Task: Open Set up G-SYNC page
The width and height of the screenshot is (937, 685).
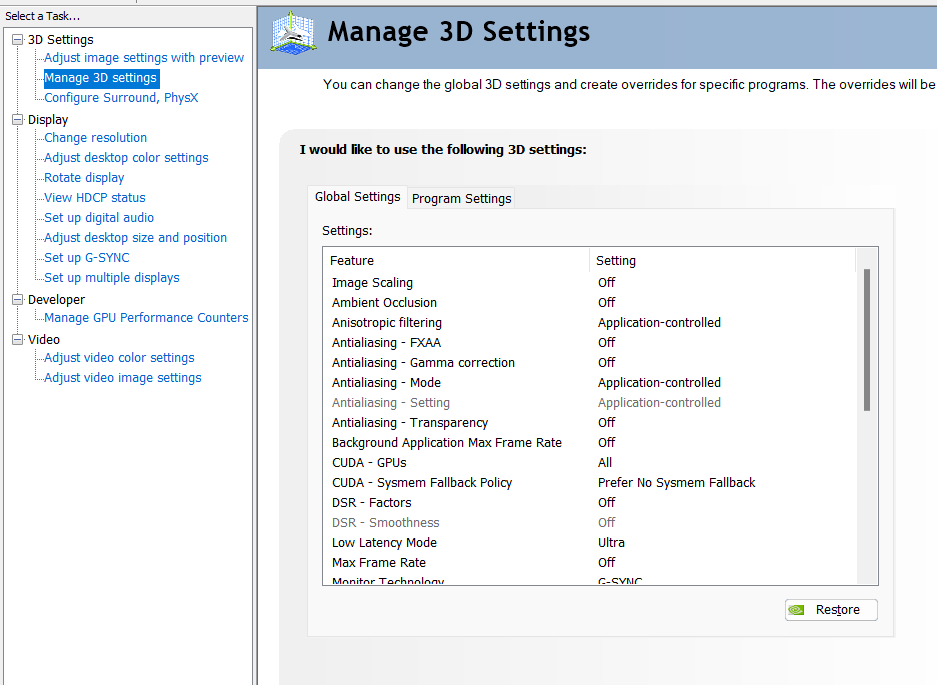Action: coord(87,258)
